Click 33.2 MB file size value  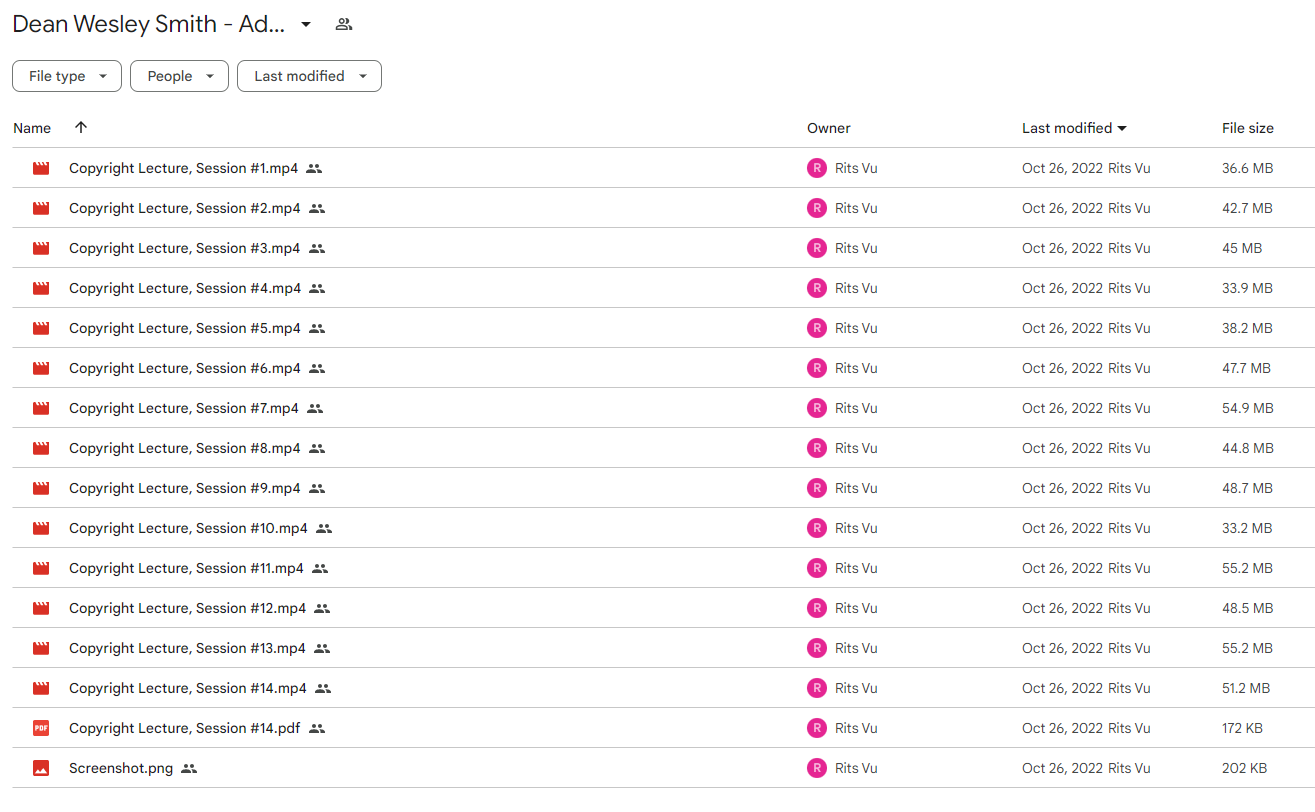[1247, 528]
